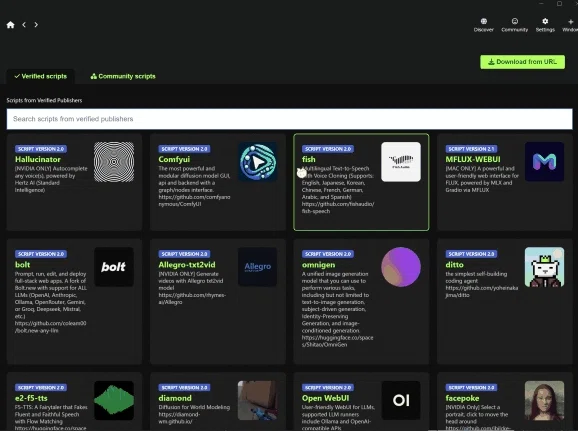Click the Download from URL button
This screenshot has width=578, height=431.
coord(522,62)
